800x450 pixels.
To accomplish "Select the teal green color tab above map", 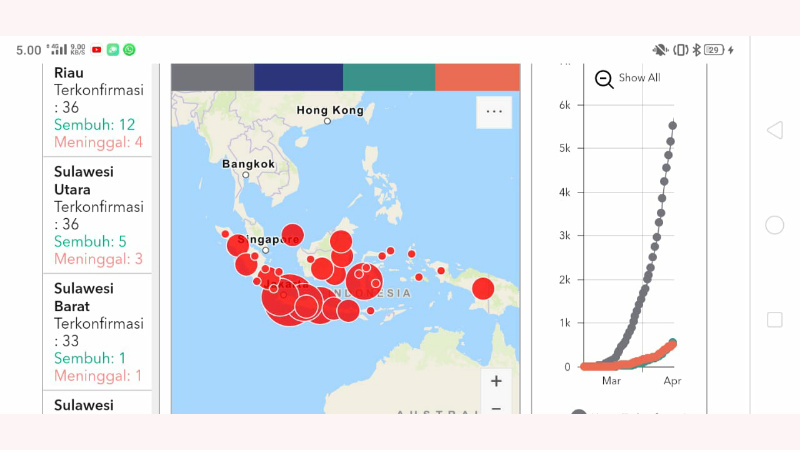I will [x=389, y=77].
